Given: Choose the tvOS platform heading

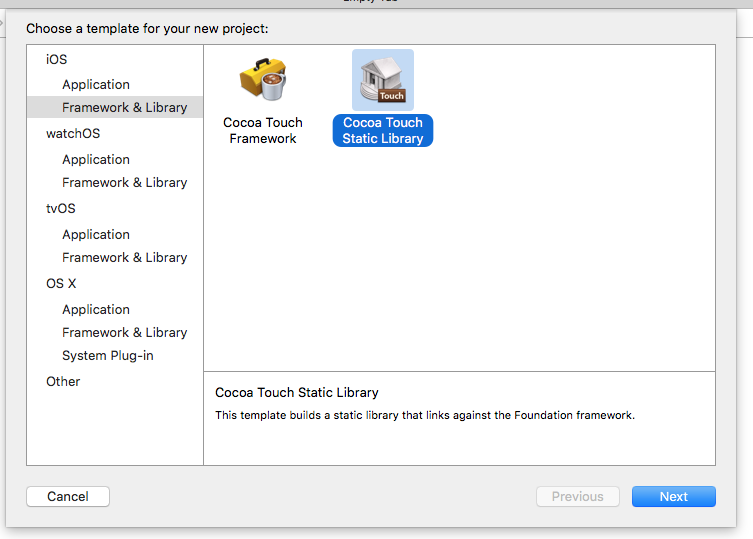Looking at the screenshot, I should pyautogui.click(x=61, y=208).
